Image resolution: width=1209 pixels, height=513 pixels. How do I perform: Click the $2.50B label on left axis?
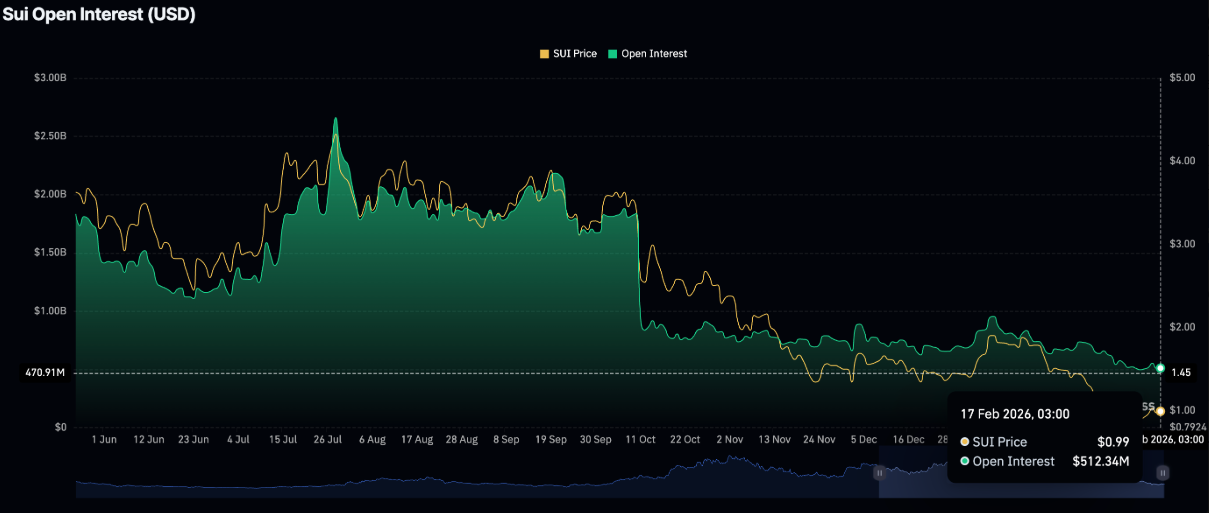pos(48,136)
